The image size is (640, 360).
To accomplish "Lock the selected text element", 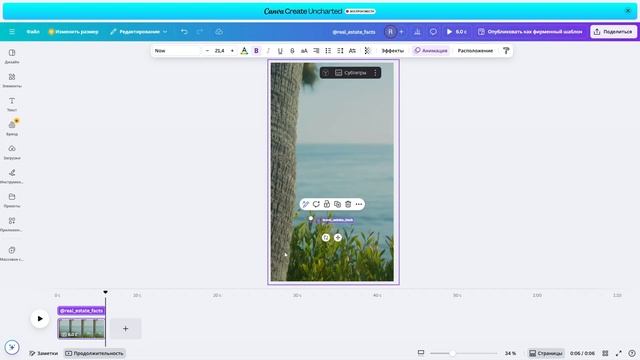I will tap(327, 204).
